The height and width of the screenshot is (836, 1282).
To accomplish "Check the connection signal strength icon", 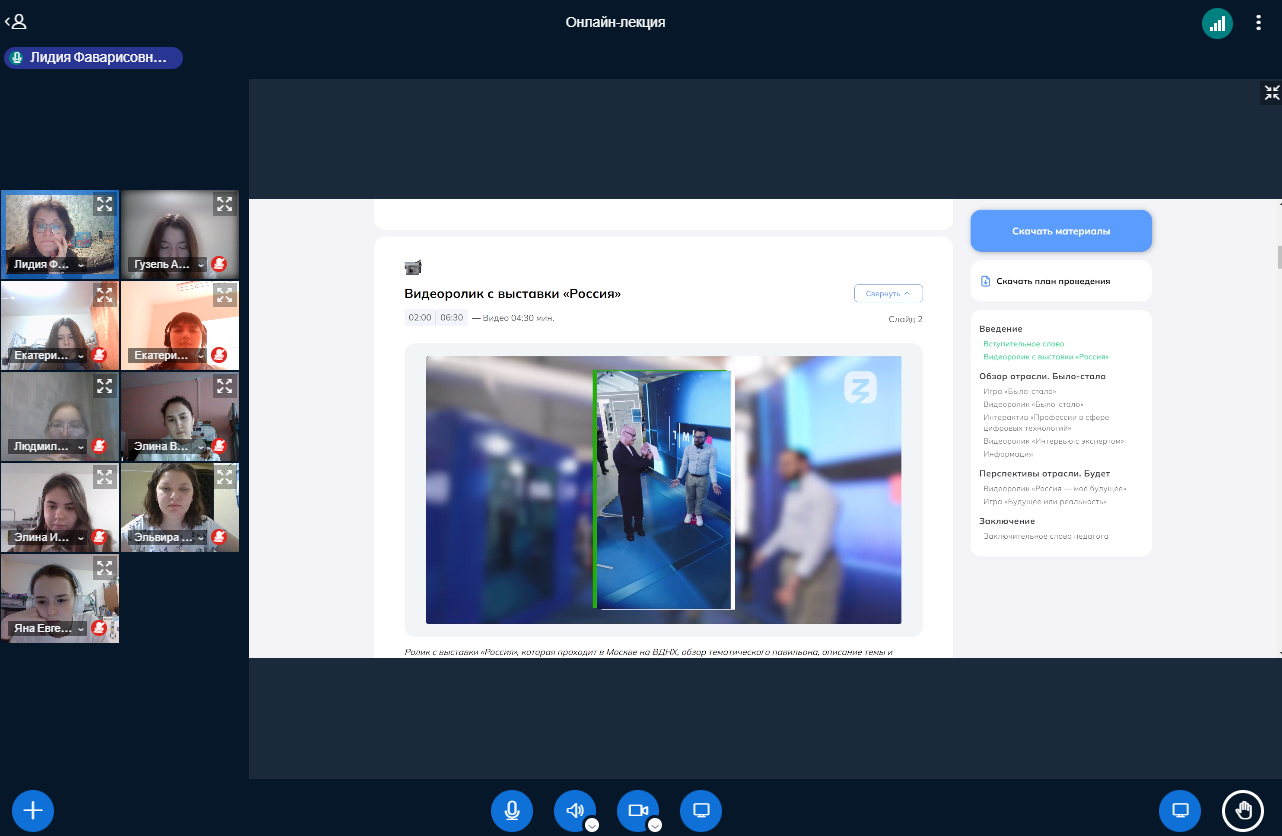I will (1217, 23).
